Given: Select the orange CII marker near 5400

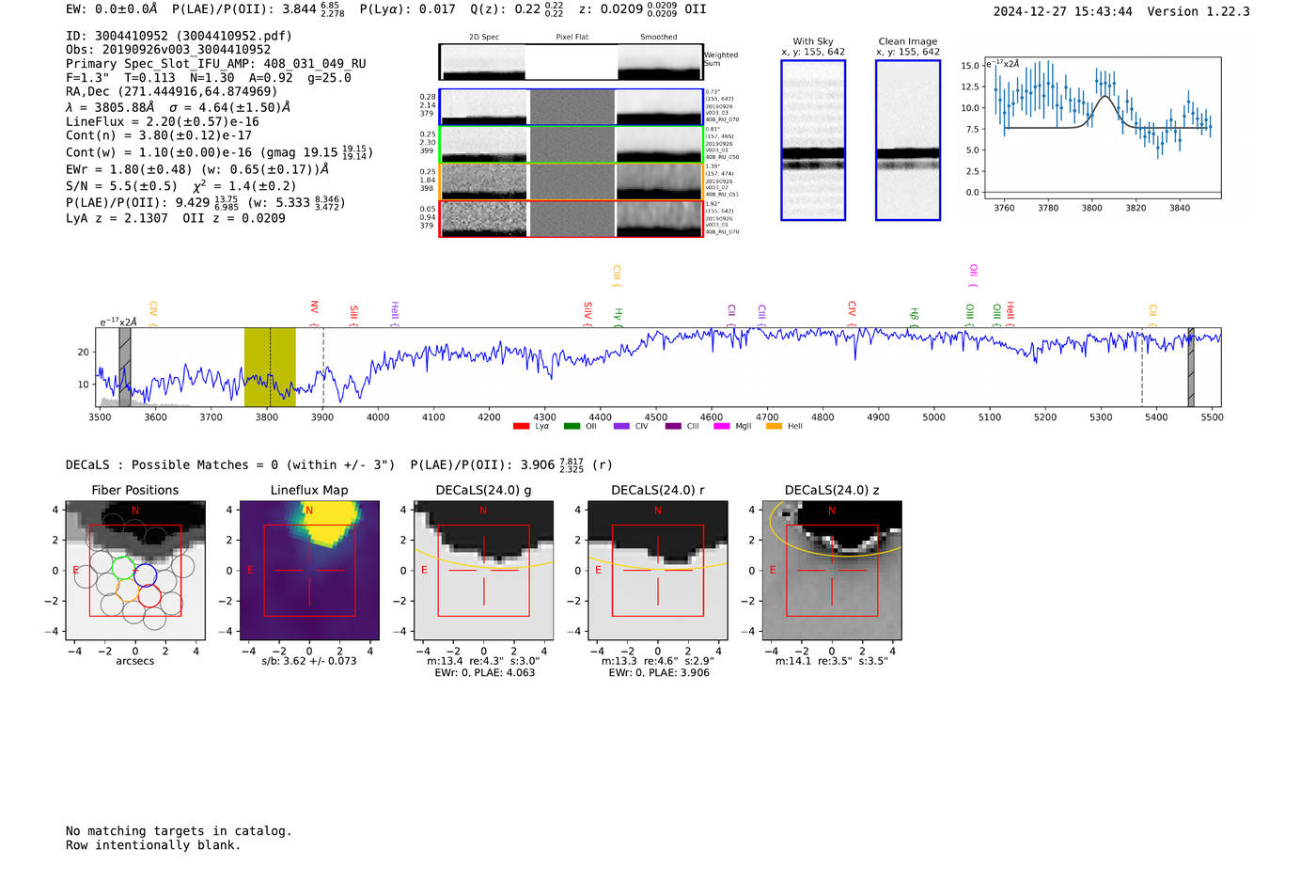Looking at the screenshot, I should pyautogui.click(x=1153, y=315).
